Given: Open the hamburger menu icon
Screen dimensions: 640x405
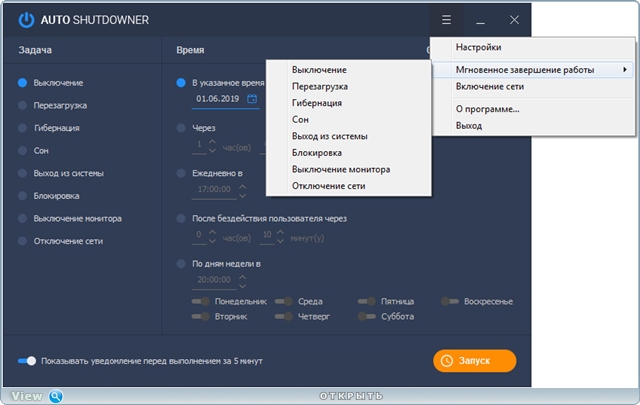Looking at the screenshot, I should tap(446, 20).
